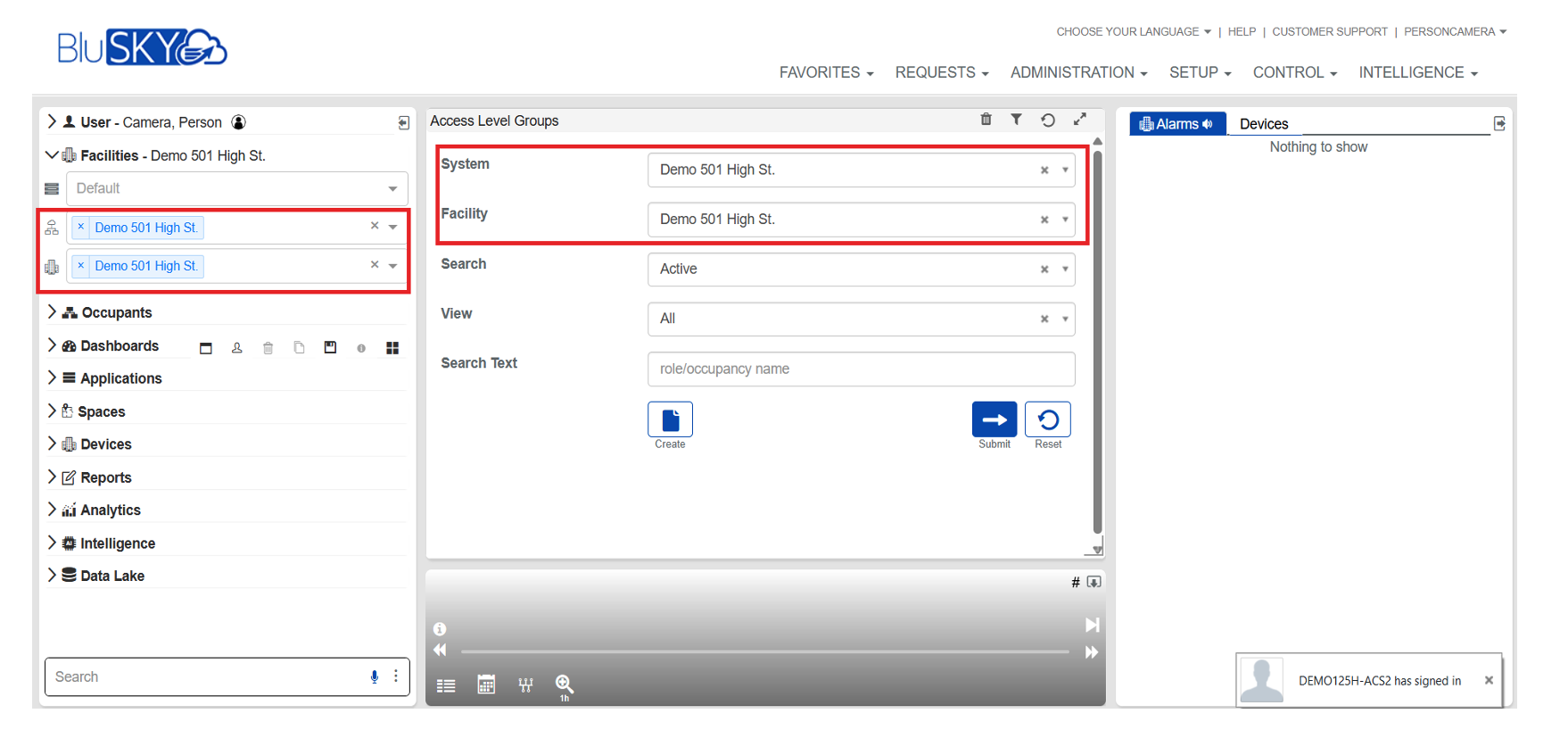Click the timeline playback slider track
1568x755 pixels.
(764, 651)
